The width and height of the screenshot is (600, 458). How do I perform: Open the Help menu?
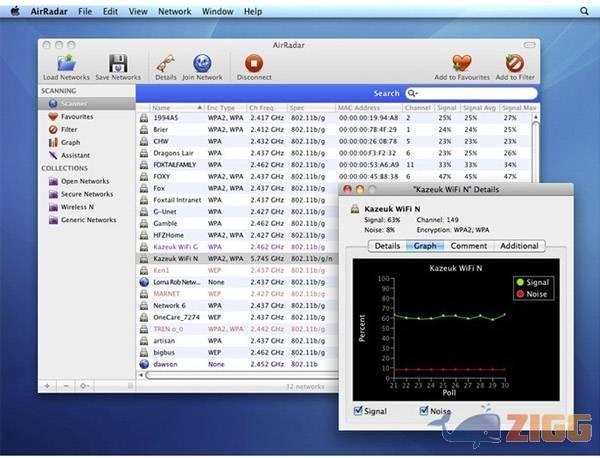[253, 11]
